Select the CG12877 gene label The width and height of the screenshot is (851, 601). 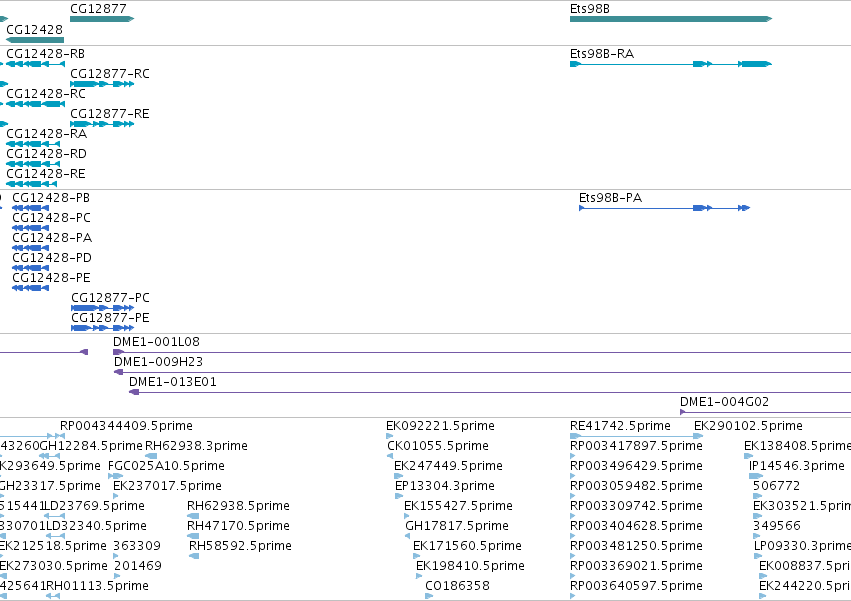(x=98, y=9)
